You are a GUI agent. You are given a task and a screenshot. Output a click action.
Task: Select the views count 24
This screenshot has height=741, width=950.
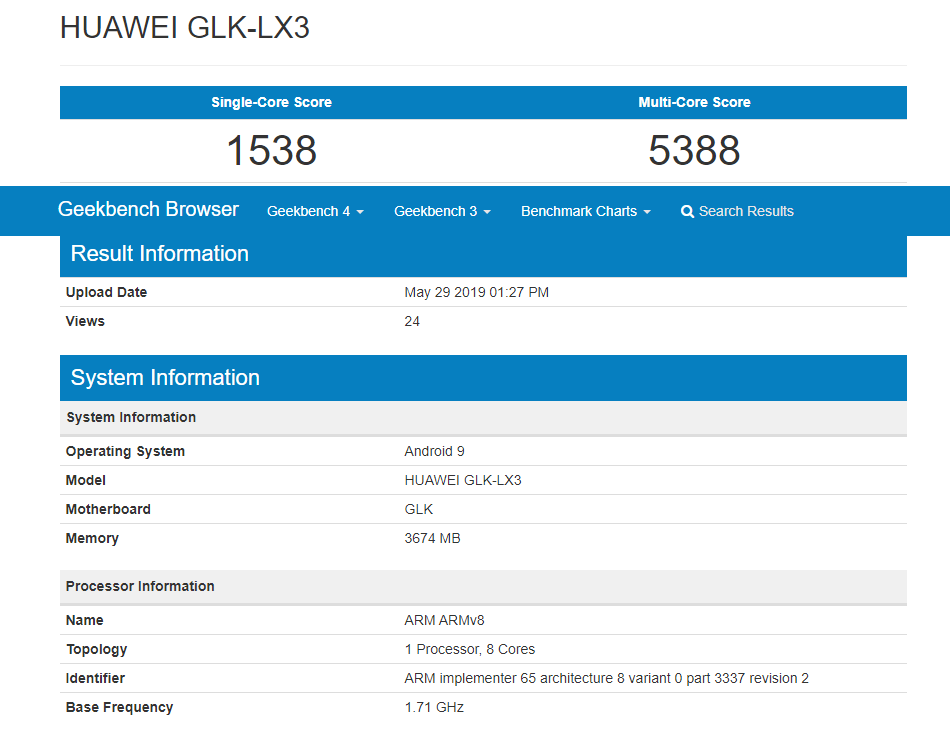coord(412,321)
